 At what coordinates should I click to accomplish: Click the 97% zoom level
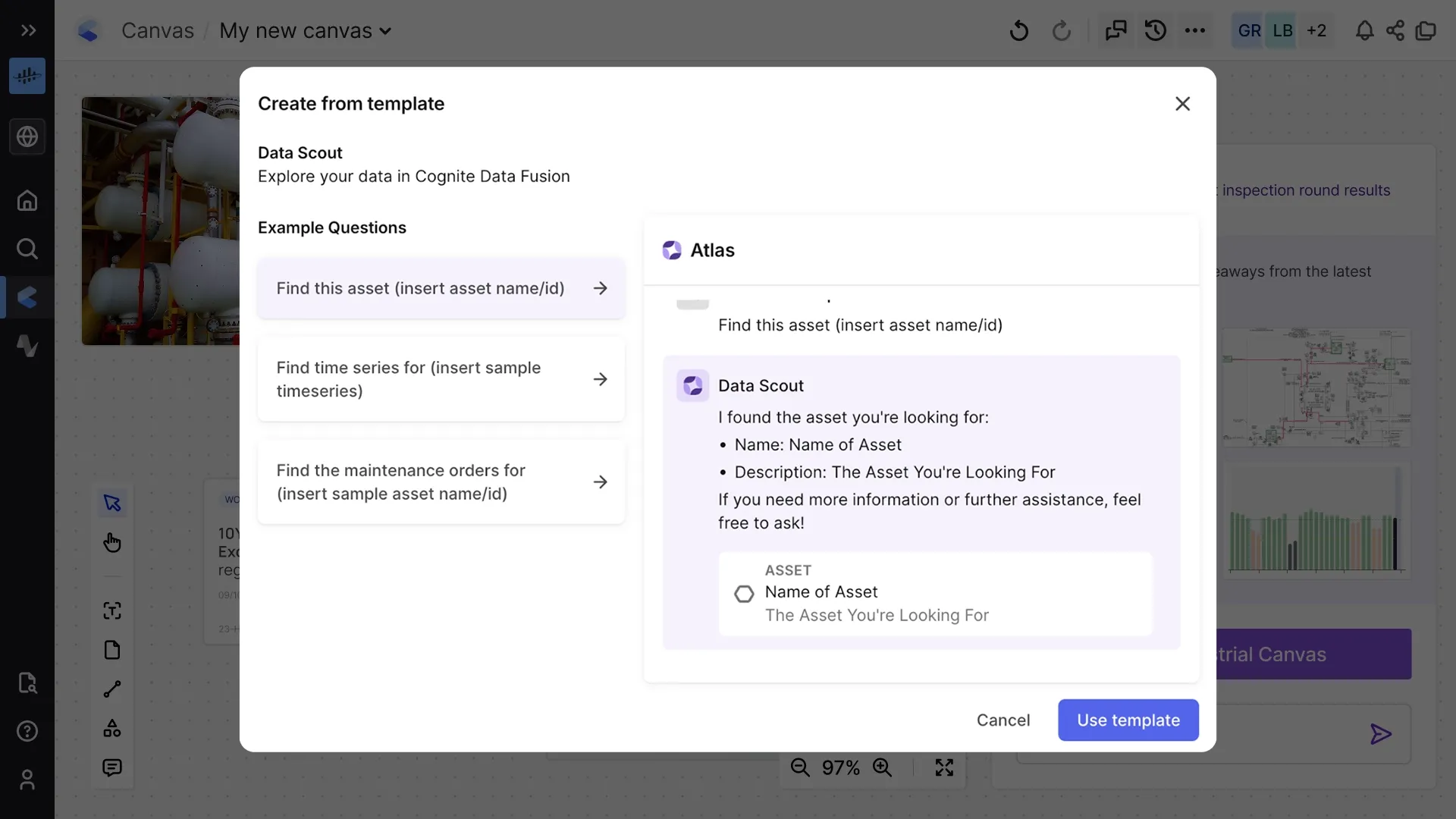(841, 768)
